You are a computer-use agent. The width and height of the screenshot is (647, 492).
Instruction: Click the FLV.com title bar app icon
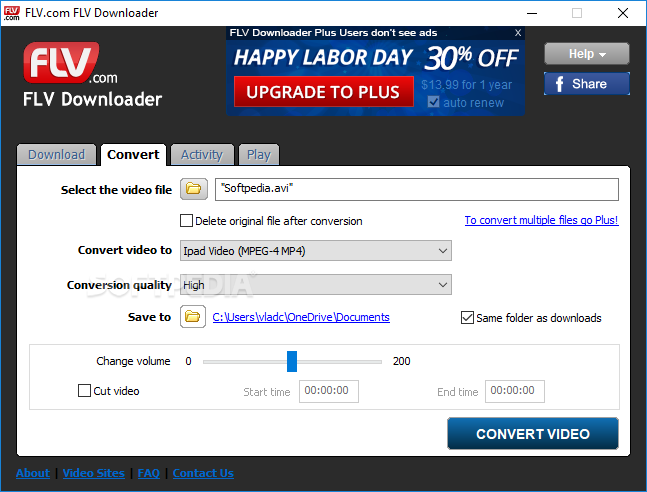pyautogui.click(x=11, y=13)
